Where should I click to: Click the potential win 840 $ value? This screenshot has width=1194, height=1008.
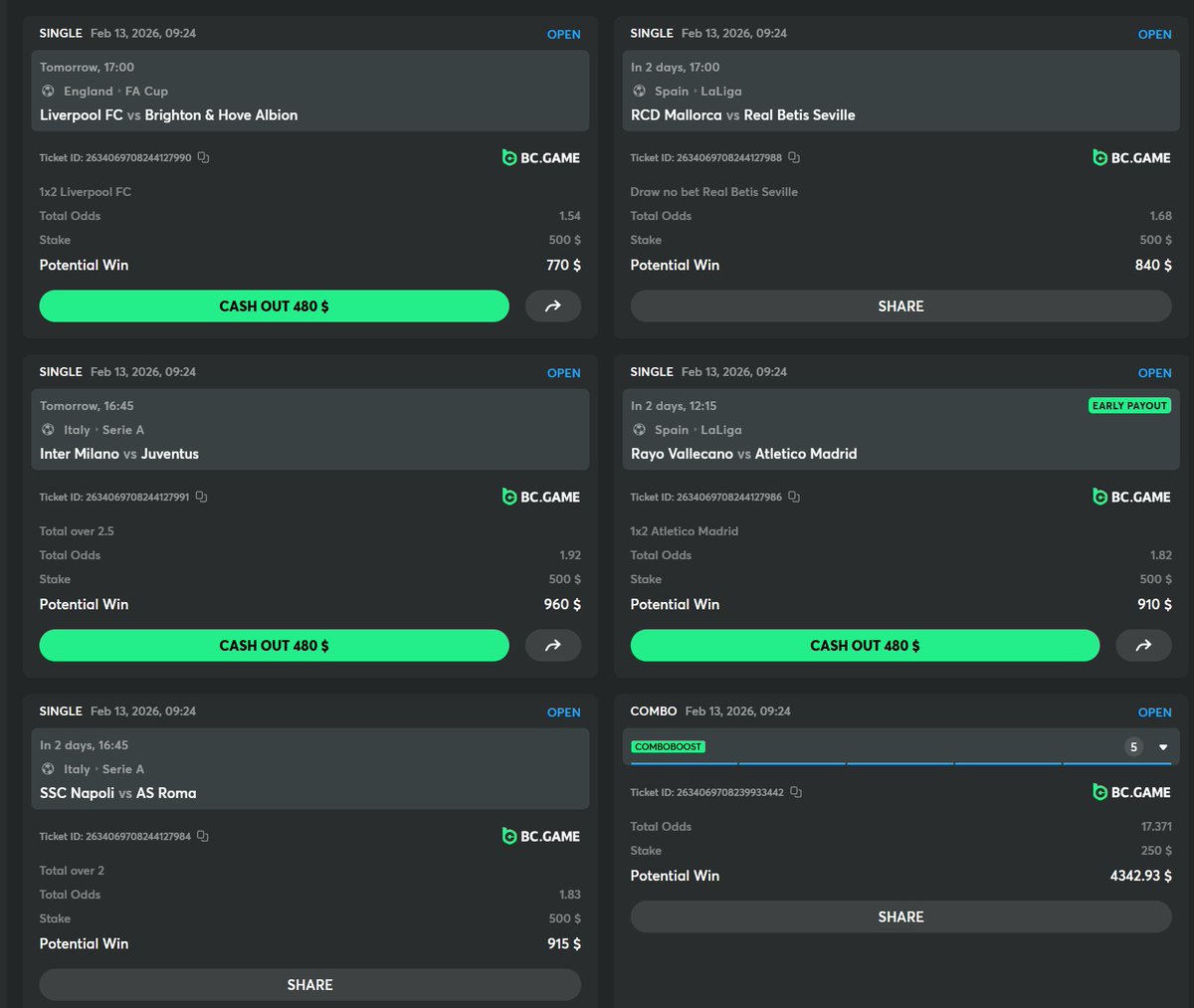pyautogui.click(x=1154, y=265)
